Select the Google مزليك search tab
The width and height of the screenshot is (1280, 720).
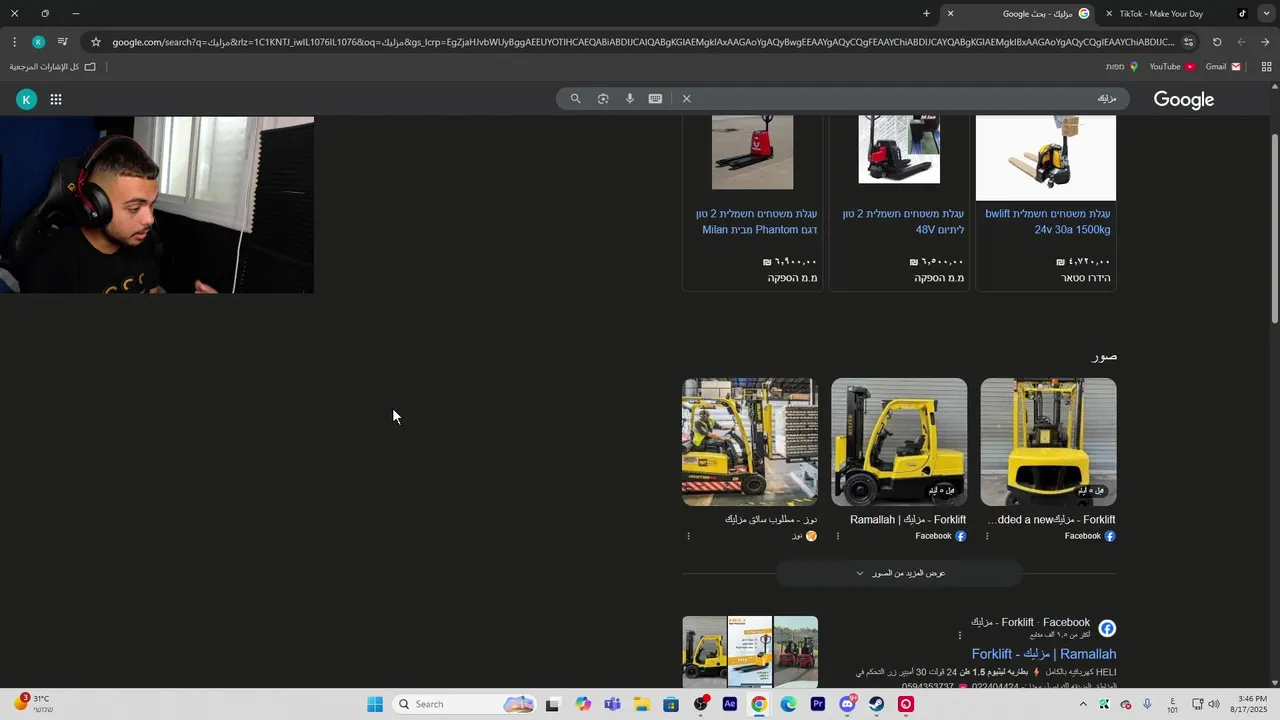point(1019,14)
